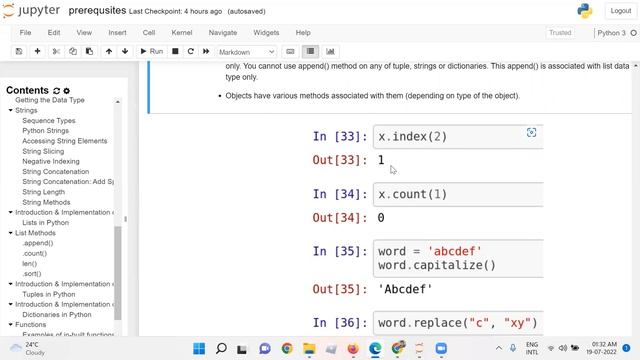Collapse section above Lists in Python
Screen dimensions: 640x360
(11, 212)
